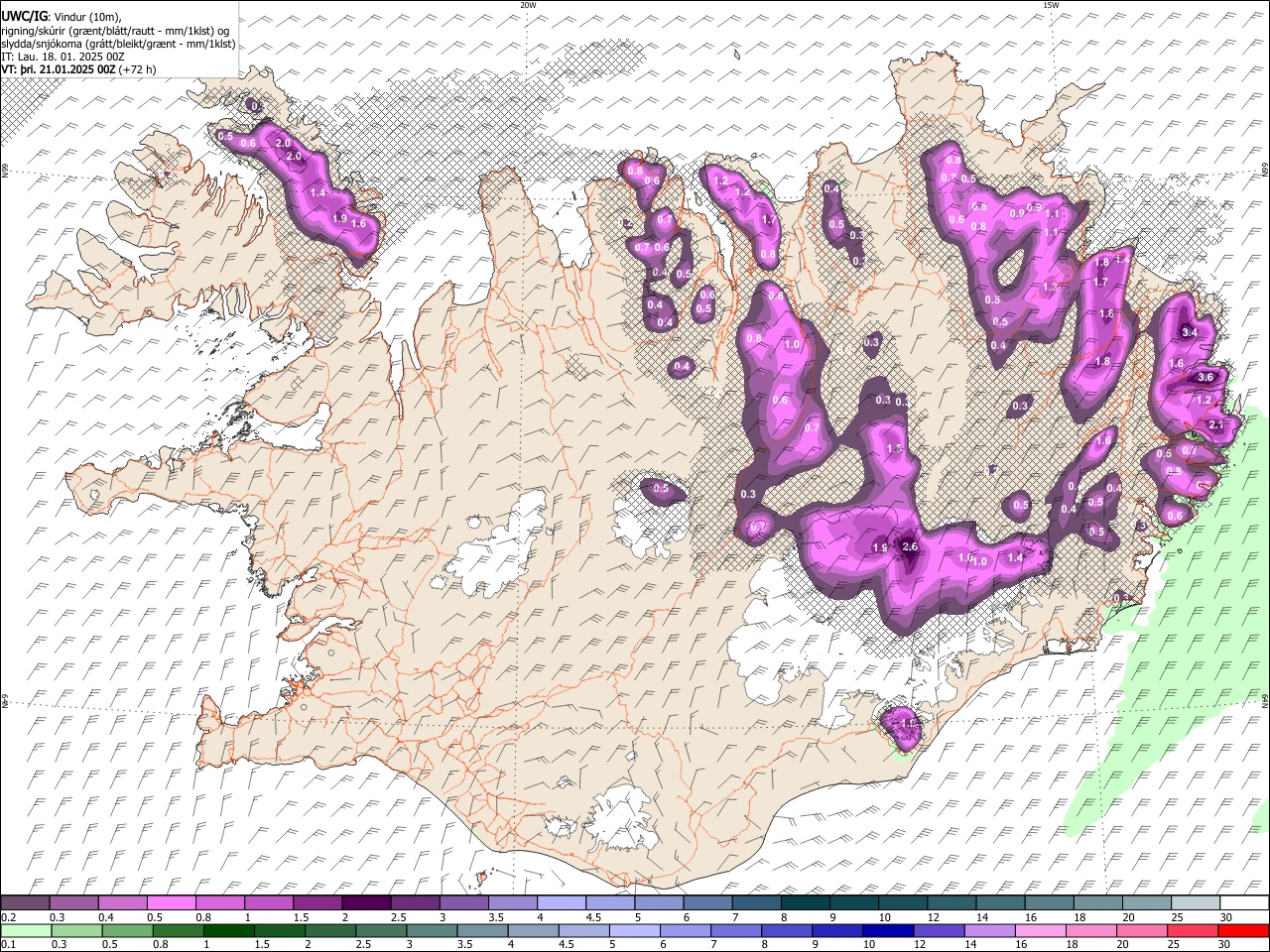Select the darkest green swatch labeled 1
This screenshot has height=952, width=1270.
pyautogui.click(x=229, y=930)
